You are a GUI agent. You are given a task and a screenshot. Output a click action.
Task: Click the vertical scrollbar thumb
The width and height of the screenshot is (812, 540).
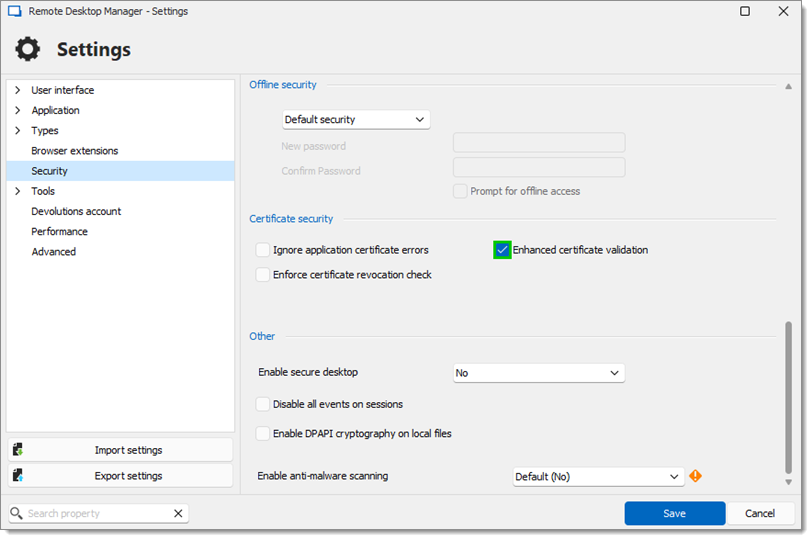[788, 398]
